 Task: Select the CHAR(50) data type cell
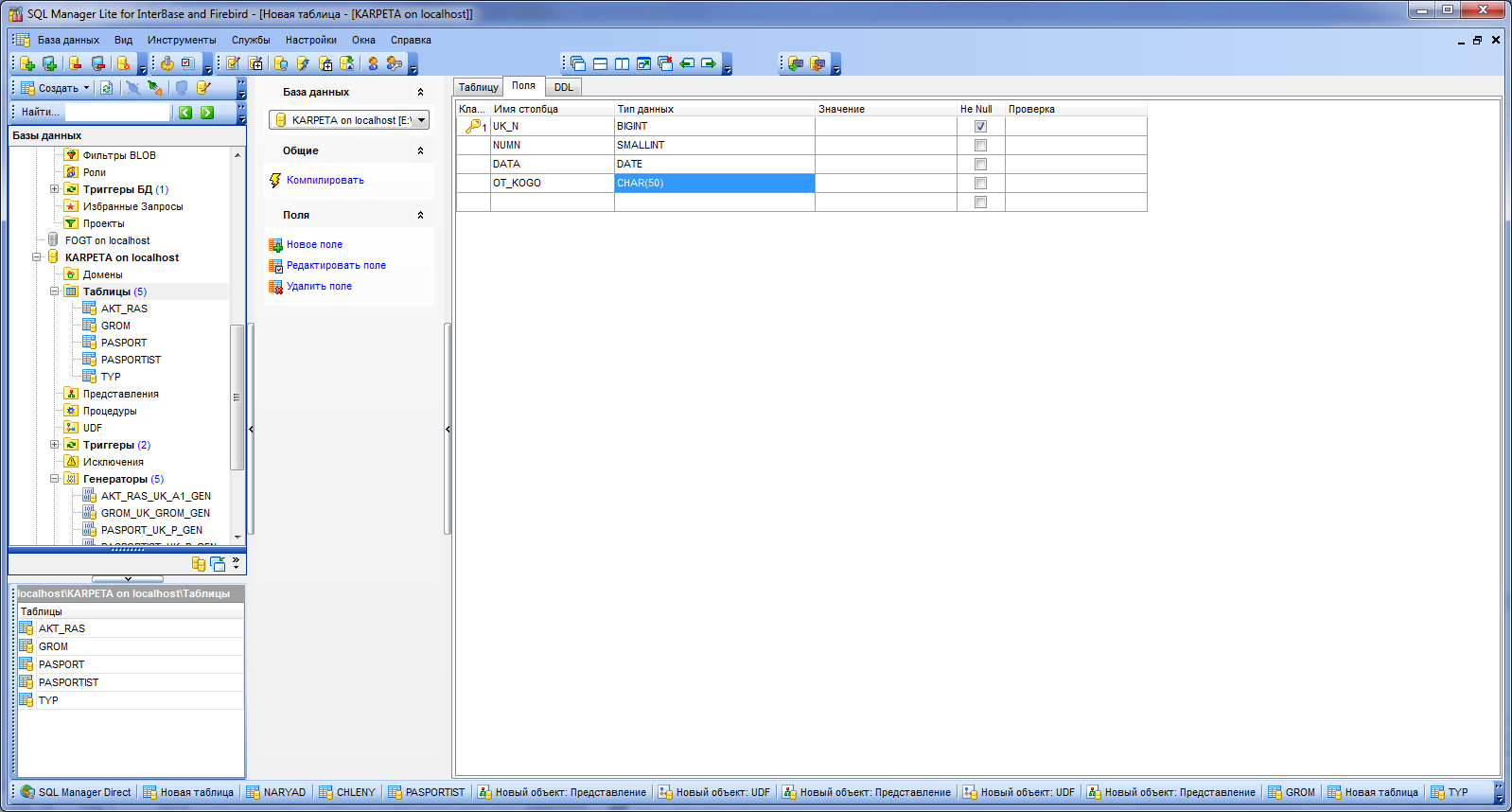pos(714,183)
